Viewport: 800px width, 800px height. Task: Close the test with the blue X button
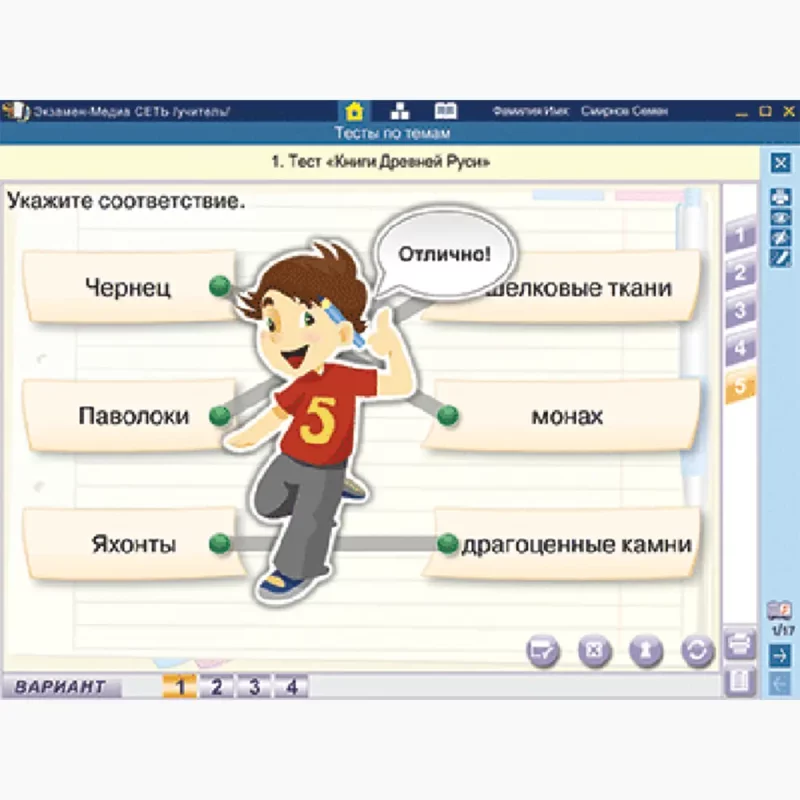[x=780, y=163]
